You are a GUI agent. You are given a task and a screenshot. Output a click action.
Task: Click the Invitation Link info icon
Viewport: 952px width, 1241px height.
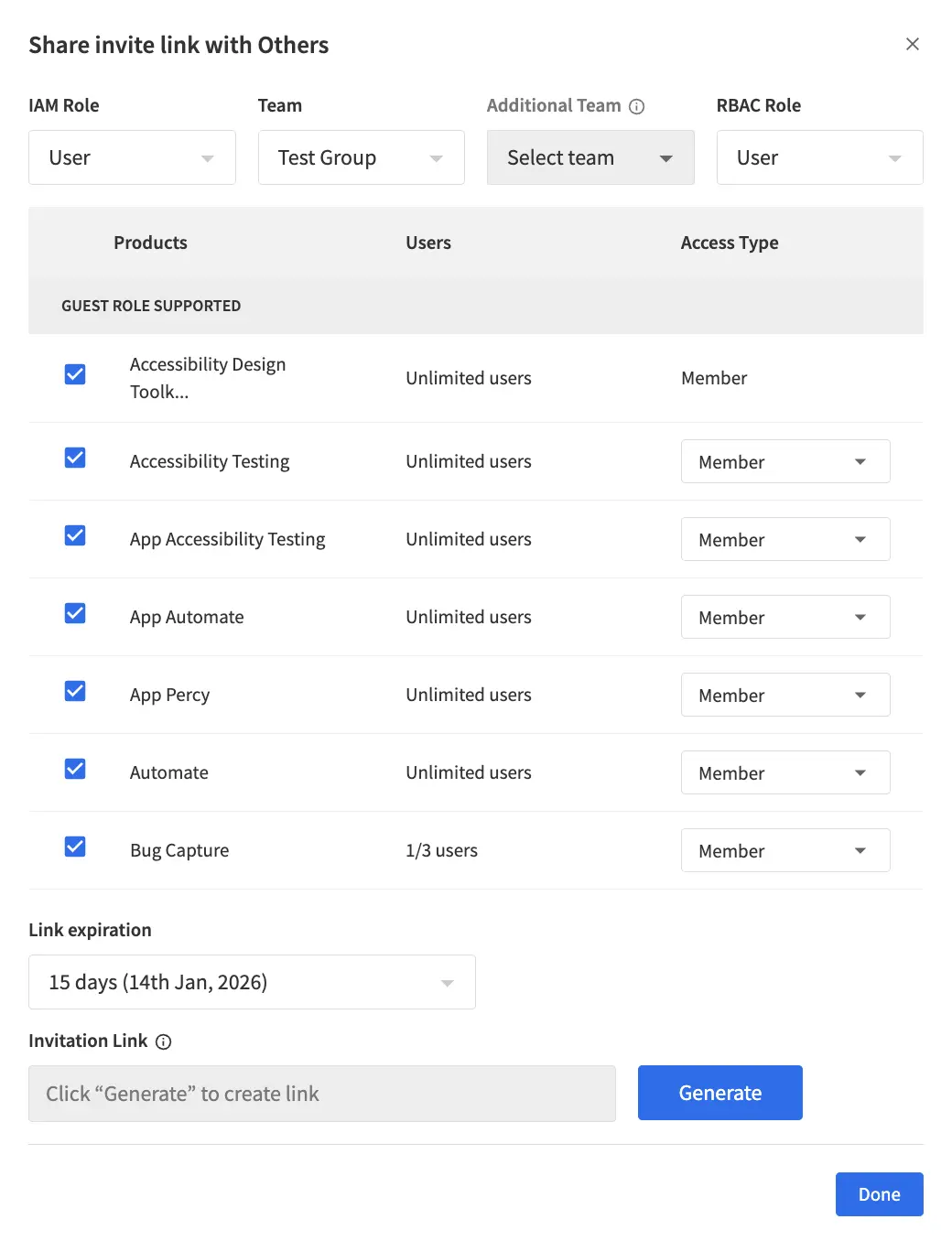pos(163,1041)
